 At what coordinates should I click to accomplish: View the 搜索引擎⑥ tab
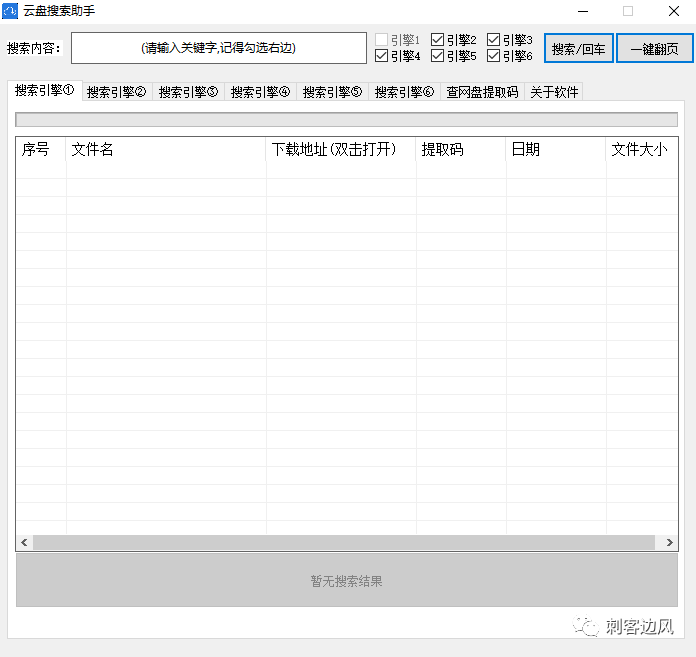[404, 92]
